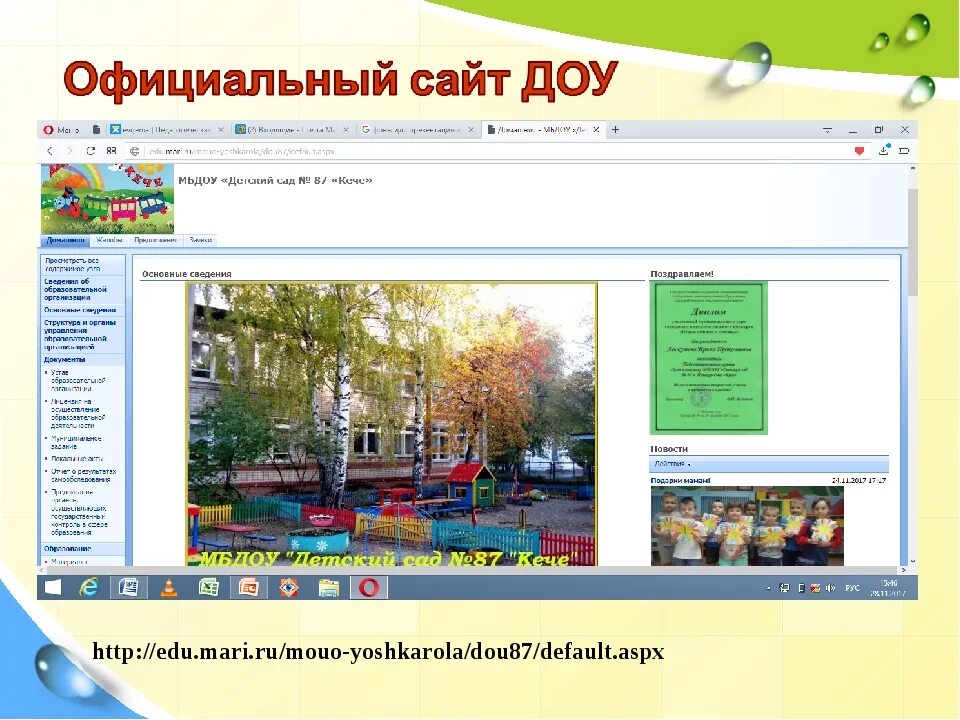The width and height of the screenshot is (960, 720).
Task: Switch to Microsoft Word on the taskbar
Action: pos(128,588)
